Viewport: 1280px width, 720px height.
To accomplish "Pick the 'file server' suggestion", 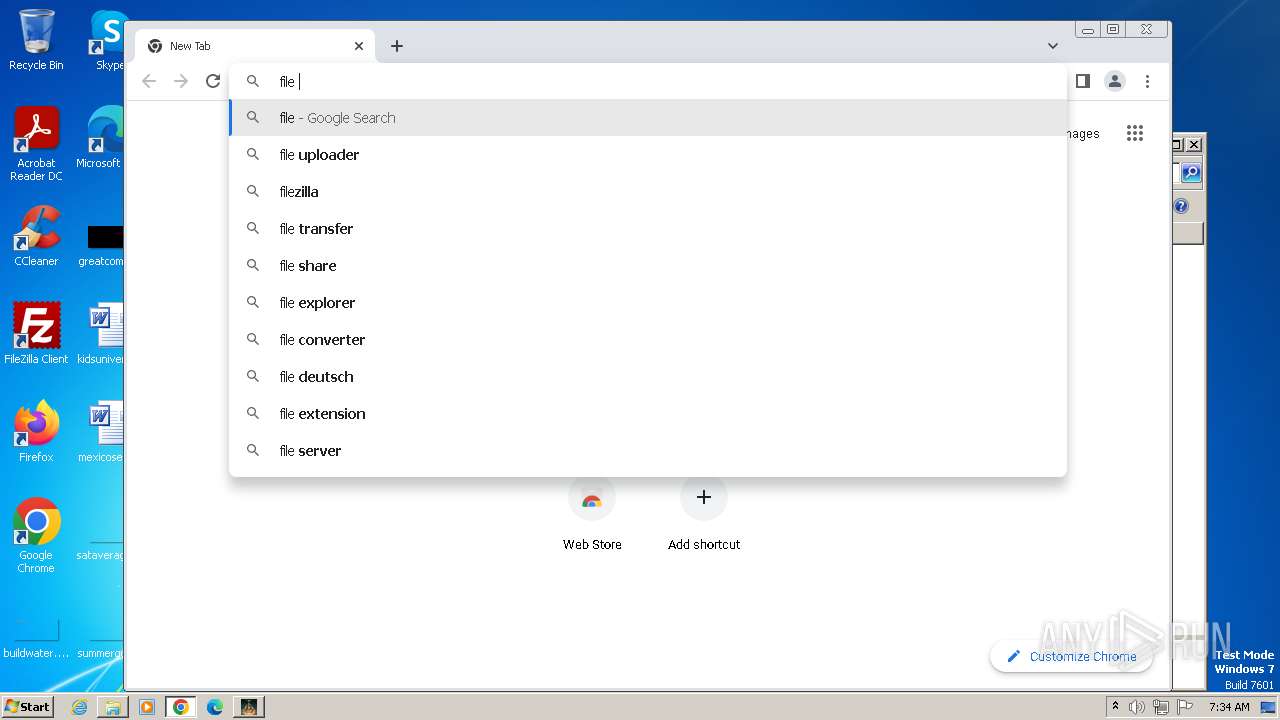I will tap(648, 451).
